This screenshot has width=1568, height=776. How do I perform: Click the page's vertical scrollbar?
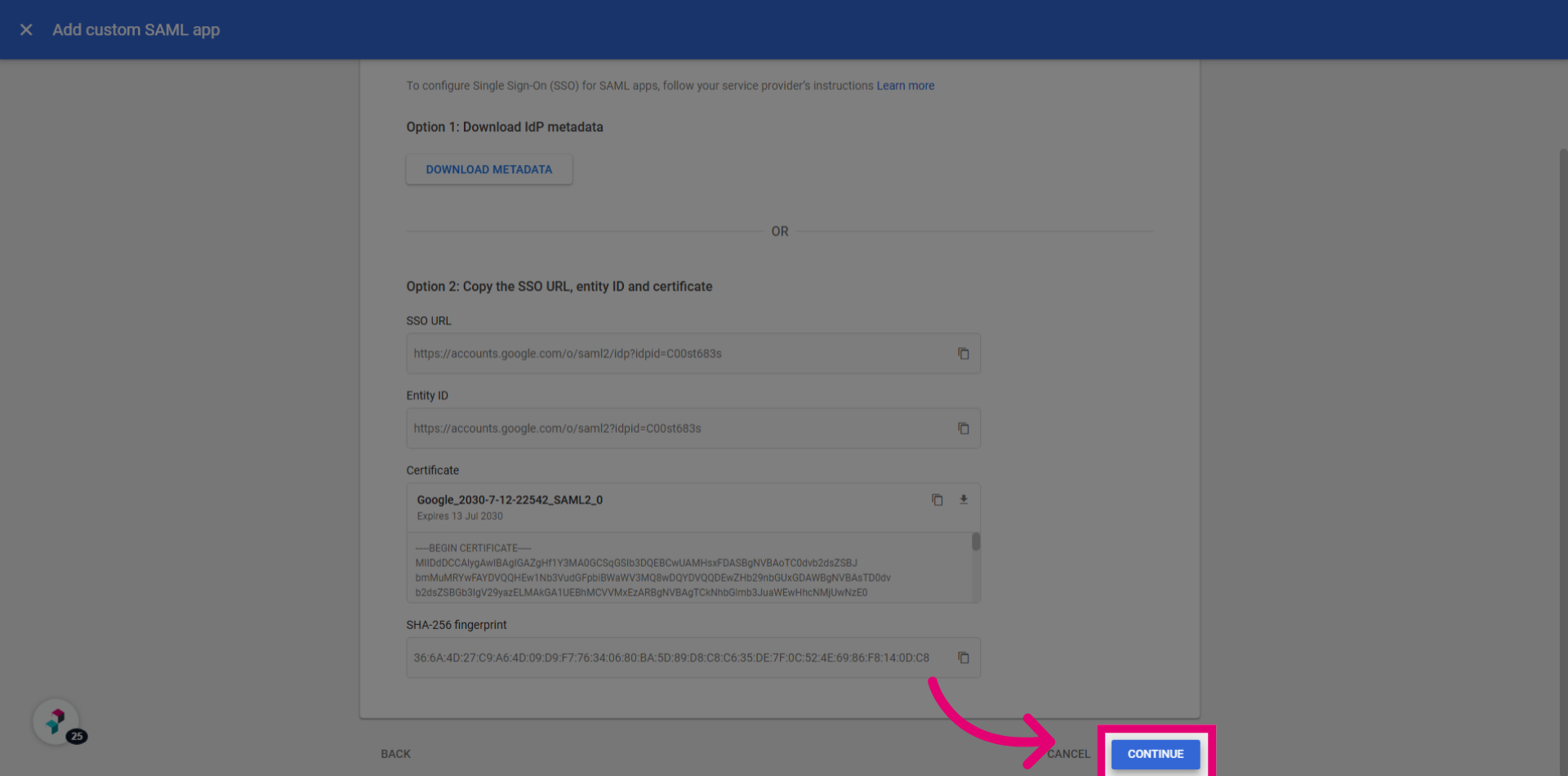click(x=1563, y=457)
